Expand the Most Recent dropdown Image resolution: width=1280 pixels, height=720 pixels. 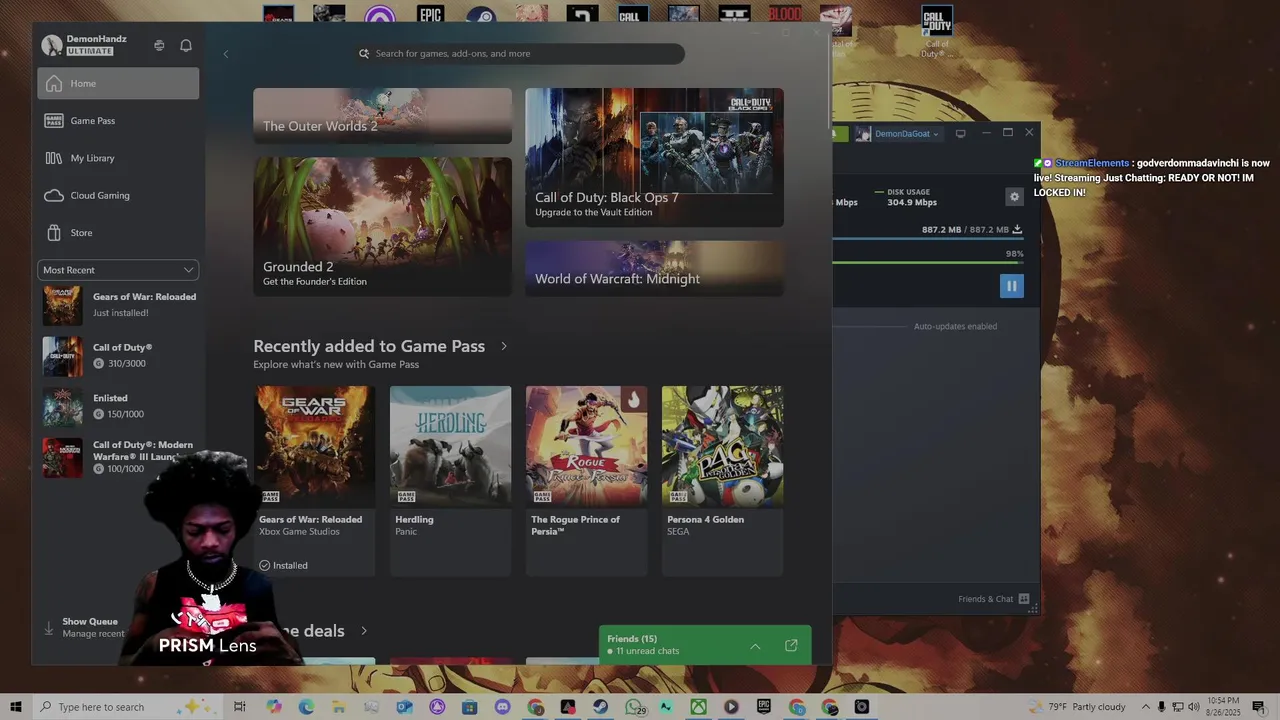(118, 270)
